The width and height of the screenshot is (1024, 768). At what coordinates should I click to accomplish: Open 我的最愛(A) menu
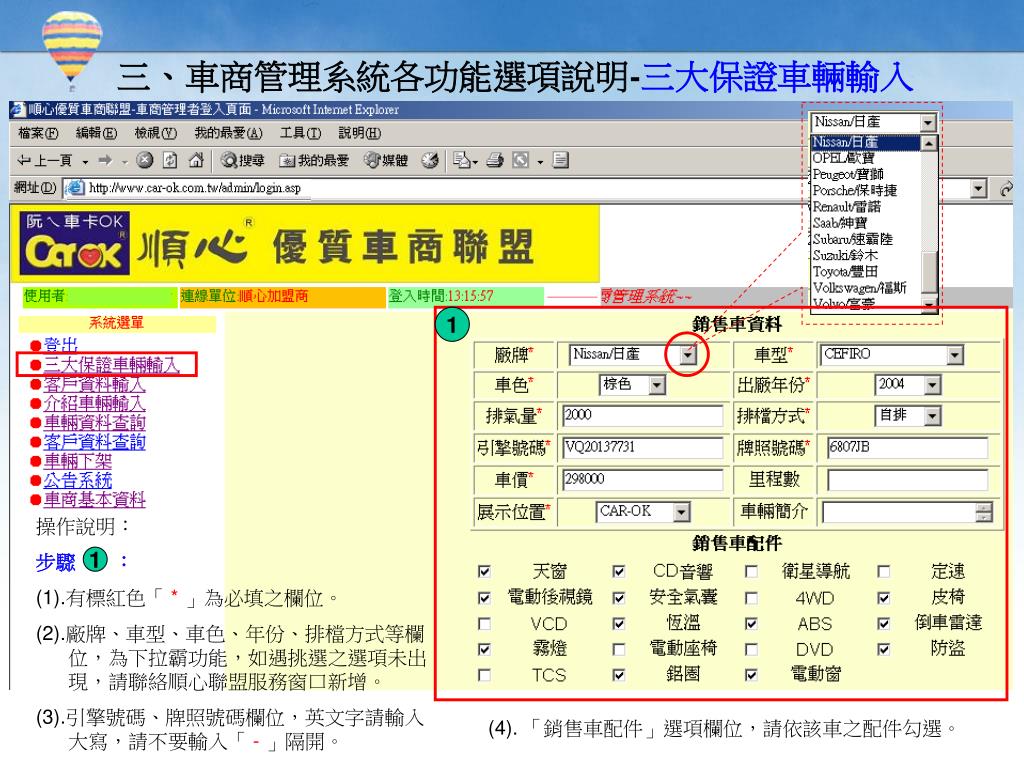[x=228, y=133]
